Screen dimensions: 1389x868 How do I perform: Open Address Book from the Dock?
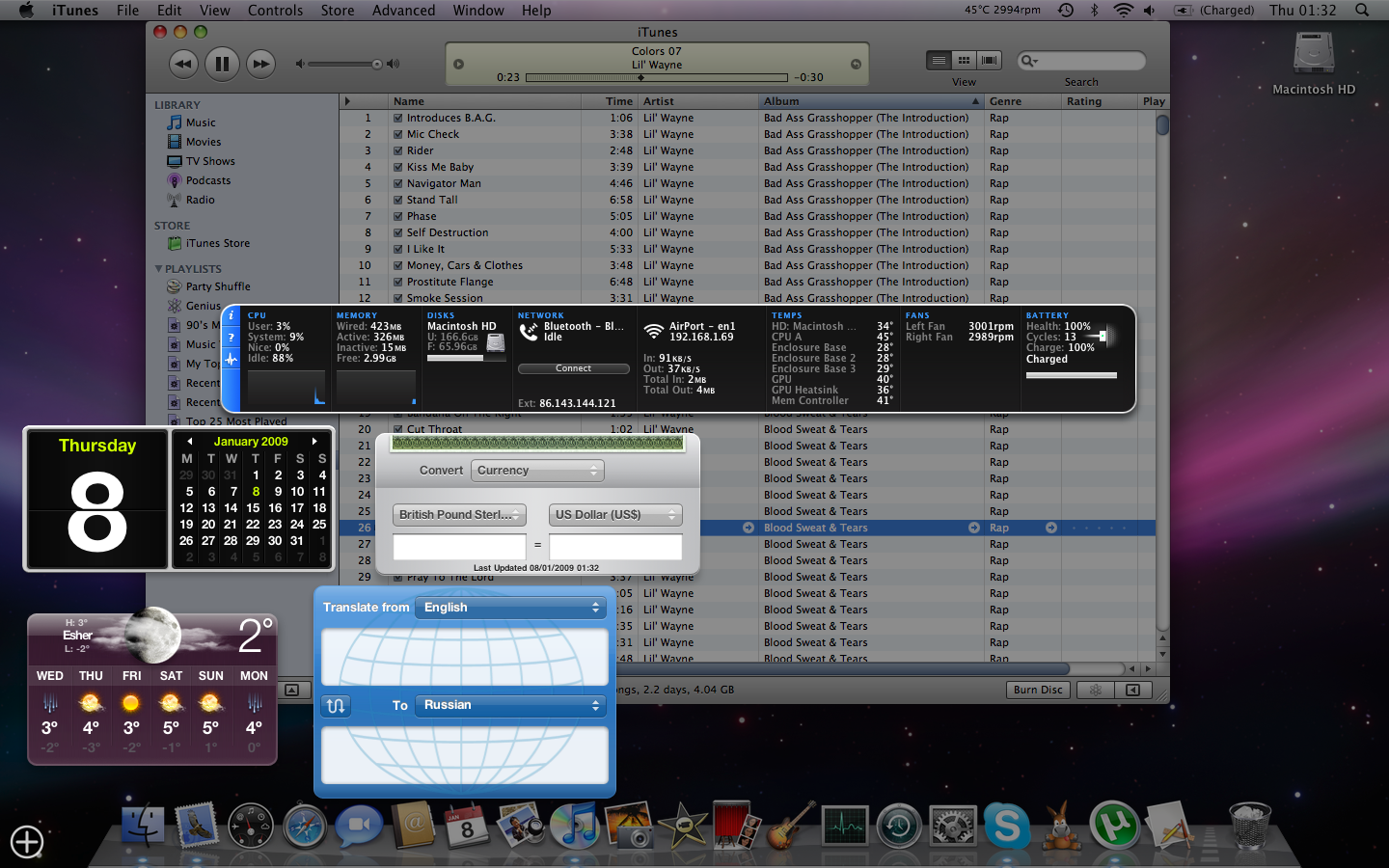click(413, 827)
